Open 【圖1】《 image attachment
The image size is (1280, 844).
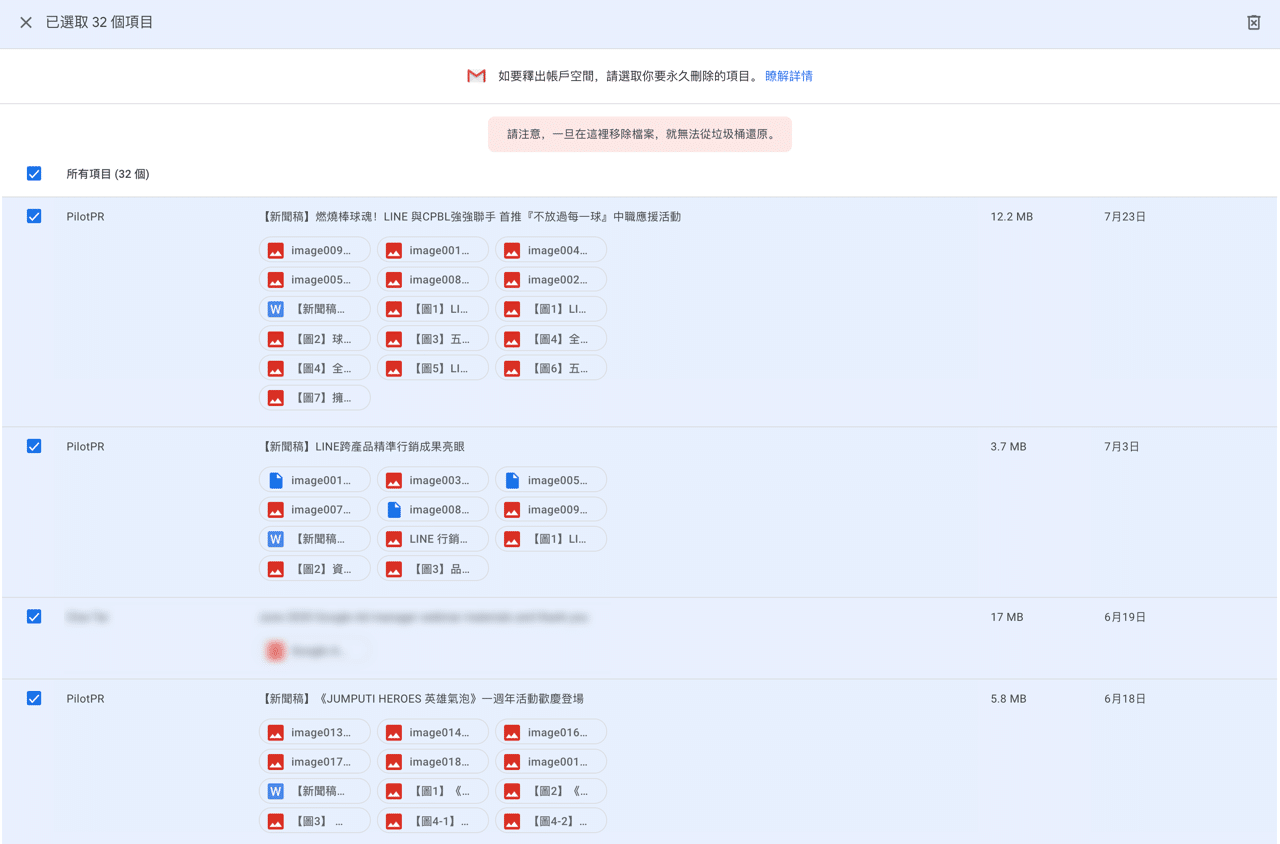(433, 791)
